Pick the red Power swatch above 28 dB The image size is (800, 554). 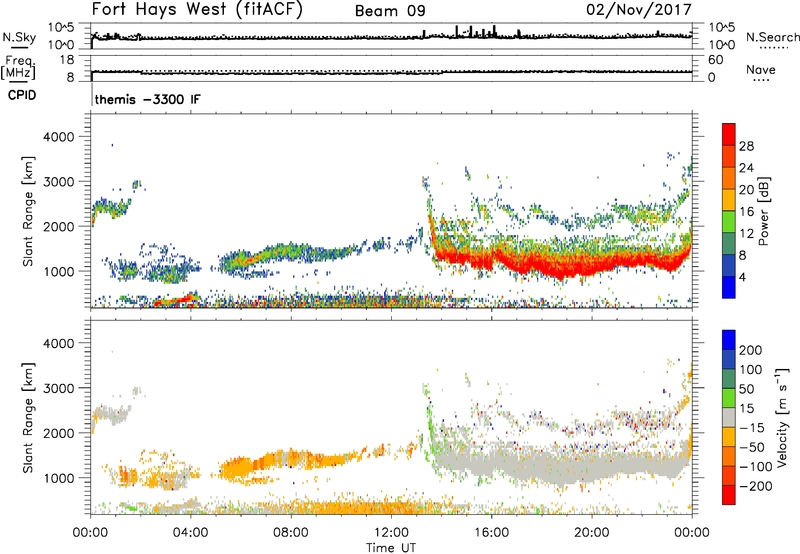point(729,134)
